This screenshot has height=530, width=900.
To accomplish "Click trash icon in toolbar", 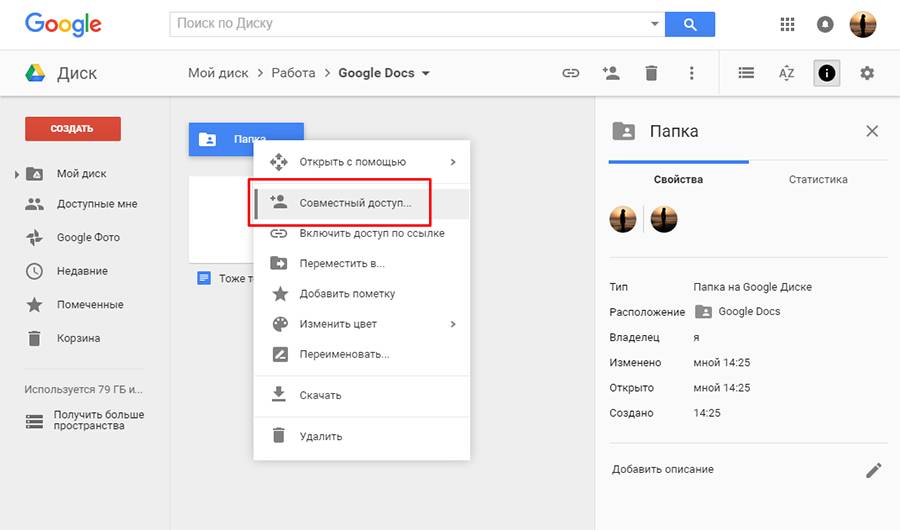I will coord(651,73).
